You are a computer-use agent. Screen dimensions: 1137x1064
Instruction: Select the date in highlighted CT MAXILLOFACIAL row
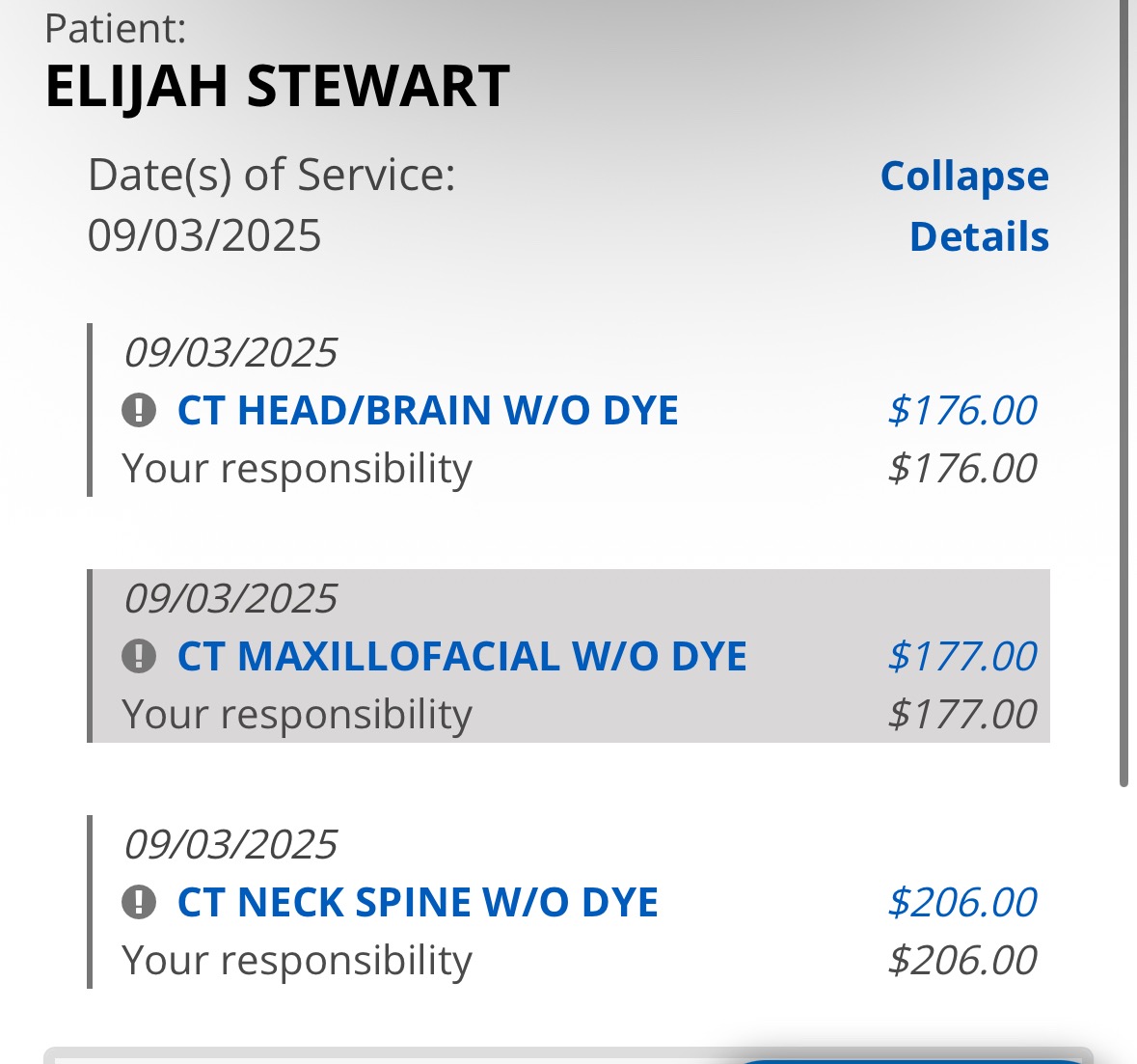click(230, 599)
